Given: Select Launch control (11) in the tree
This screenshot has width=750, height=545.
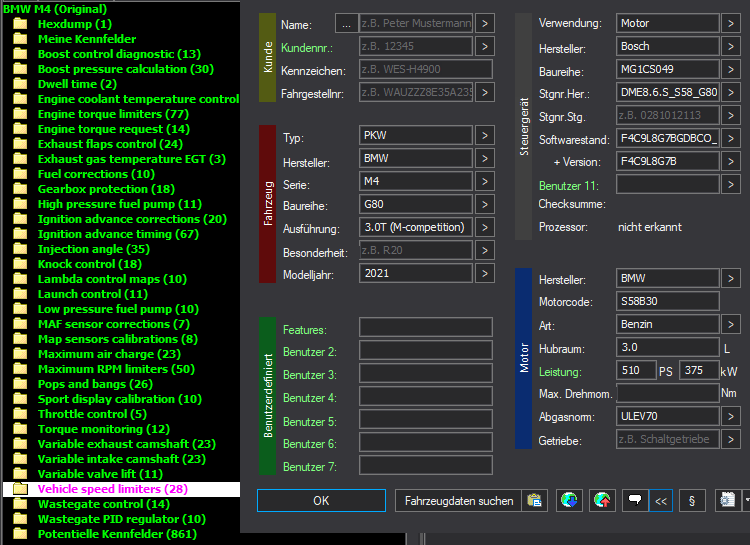Looking at the screenshot, I should [x=93, y=294].
